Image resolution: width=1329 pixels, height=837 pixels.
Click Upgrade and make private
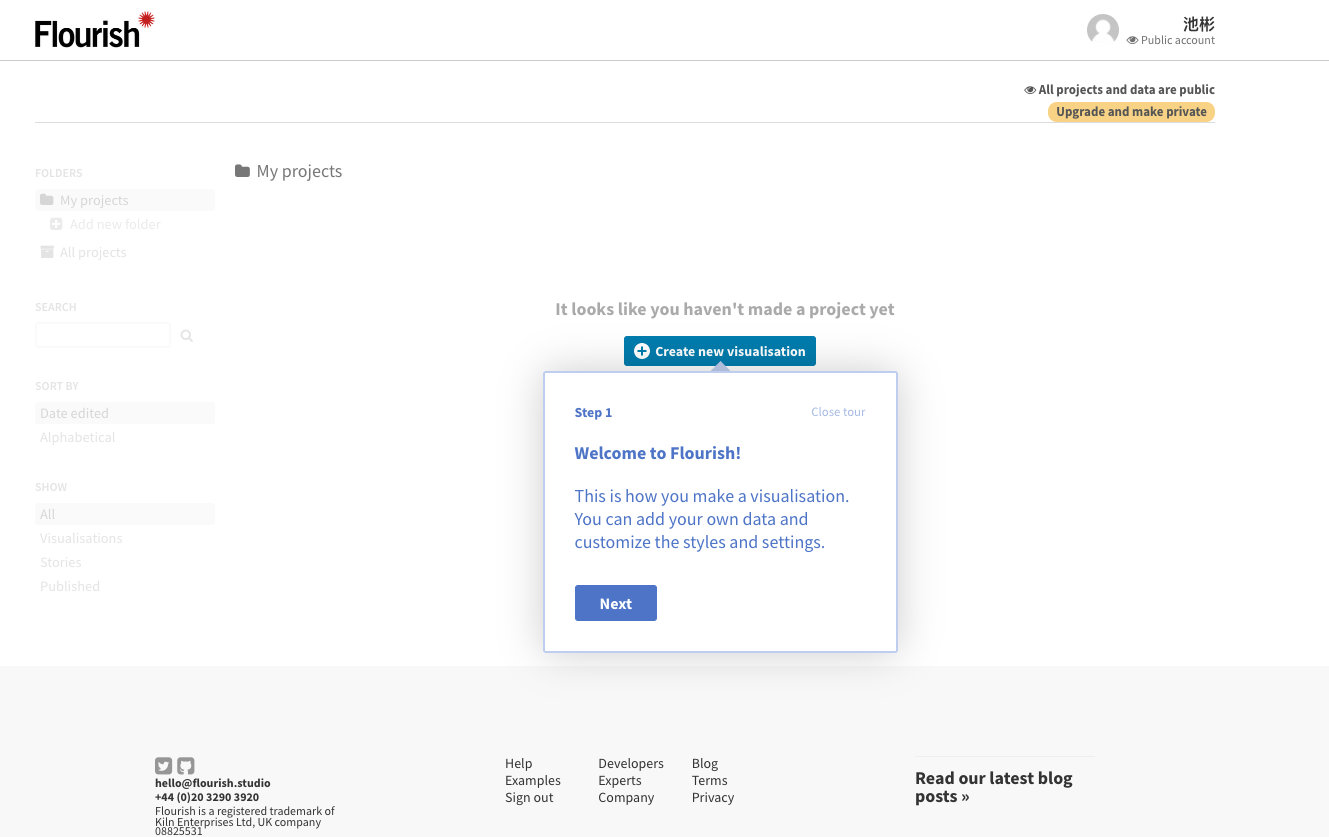1131,112
